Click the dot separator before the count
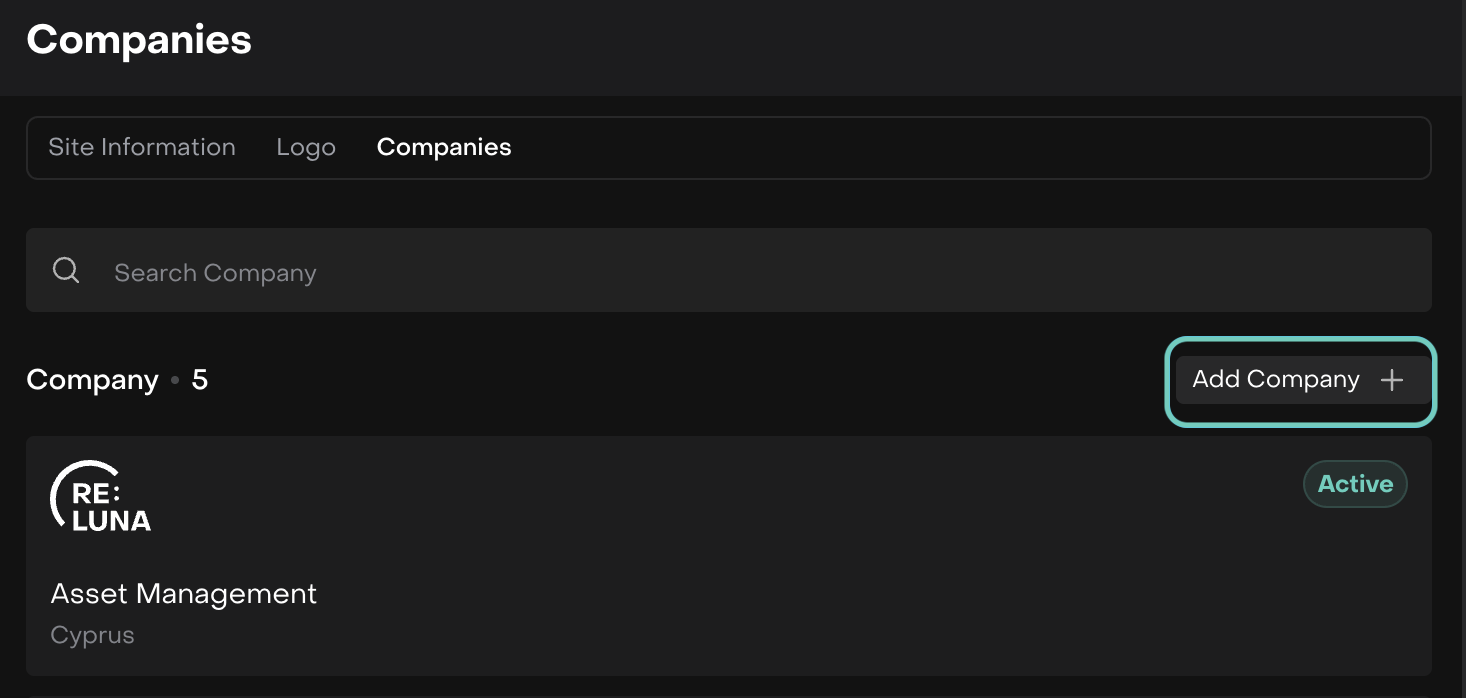1466x698 pixels. (175, 381)
